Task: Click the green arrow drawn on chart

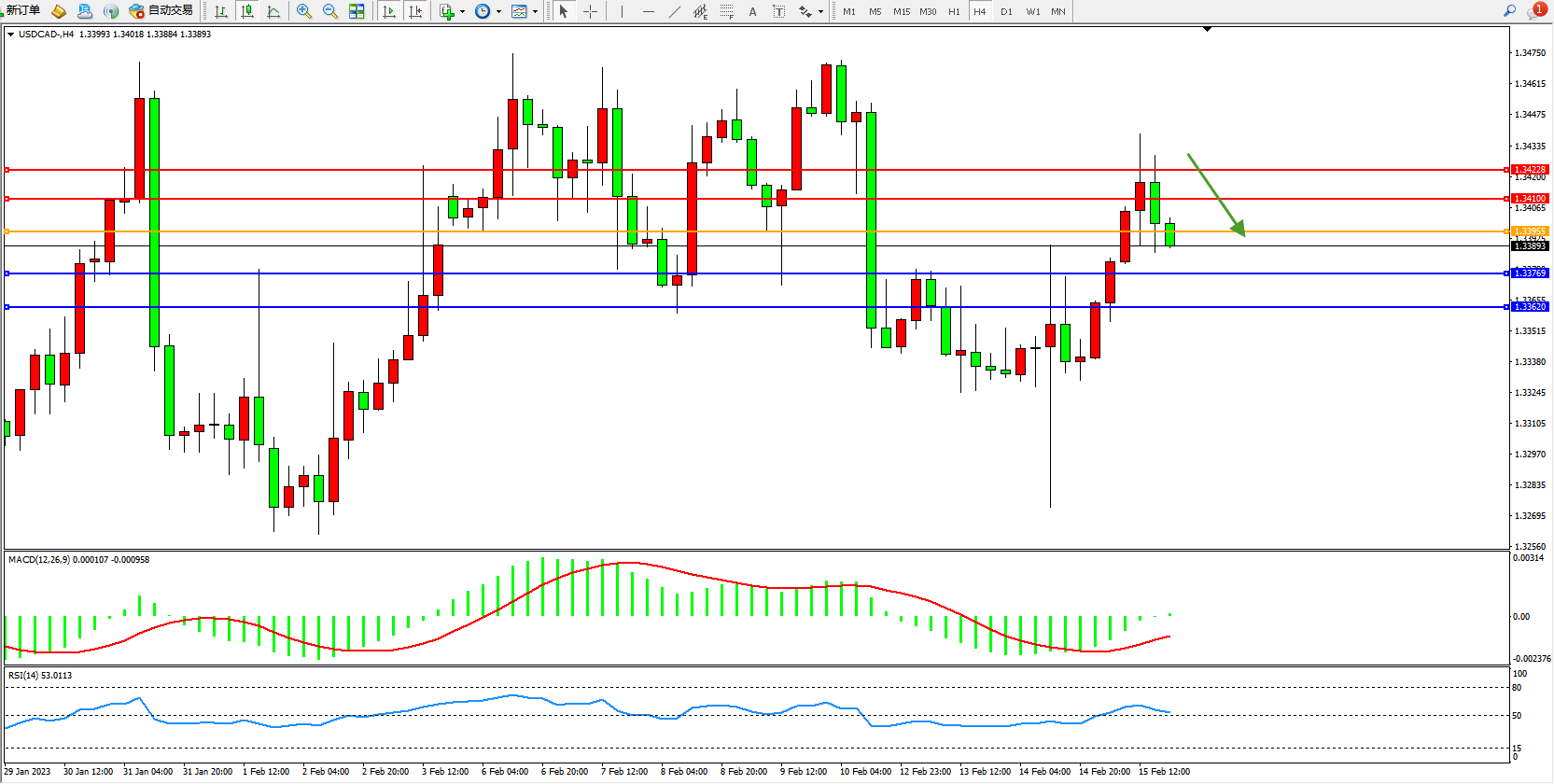Action: (1217, 196)
